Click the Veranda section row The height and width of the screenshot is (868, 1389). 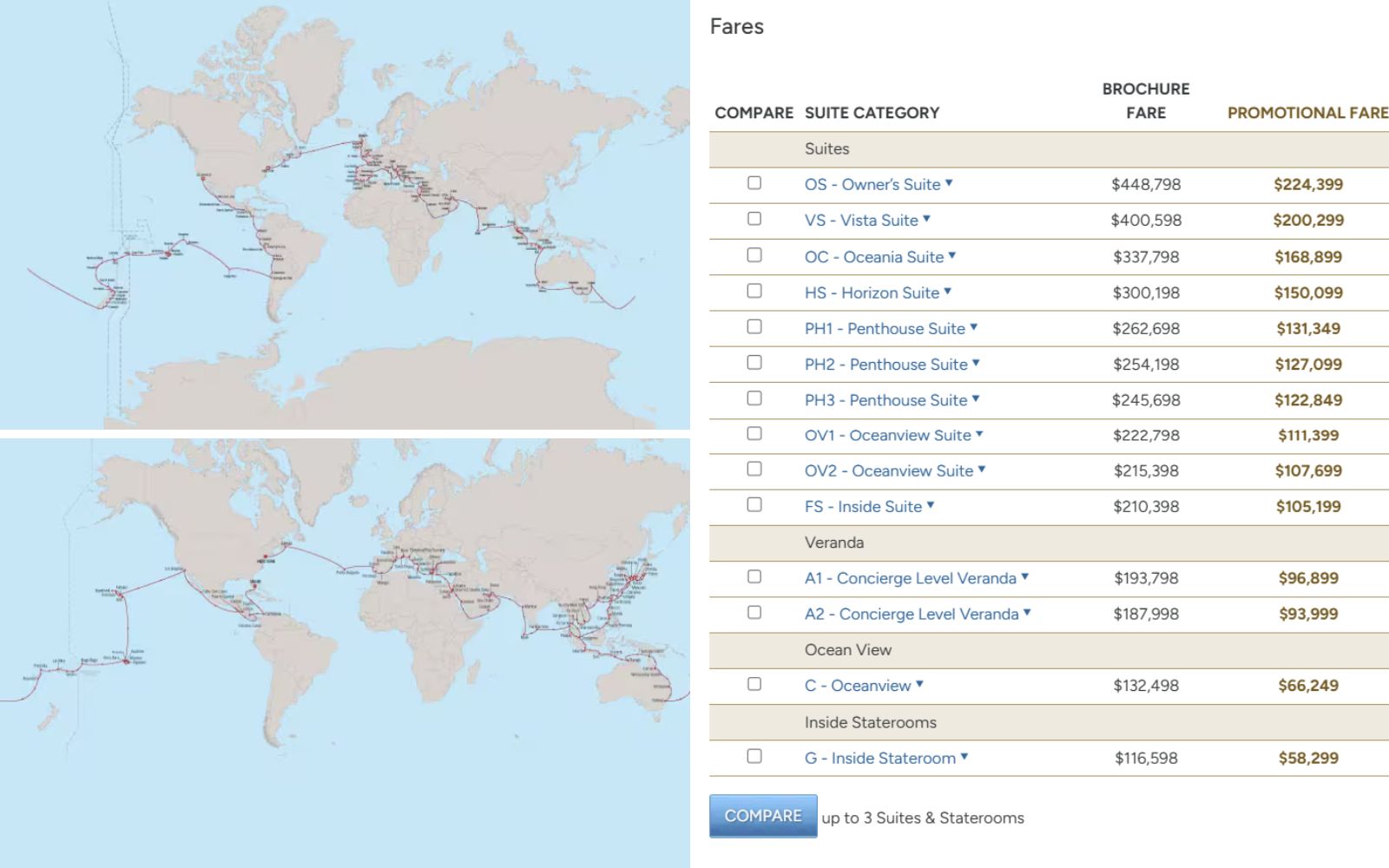(1049, 542)
